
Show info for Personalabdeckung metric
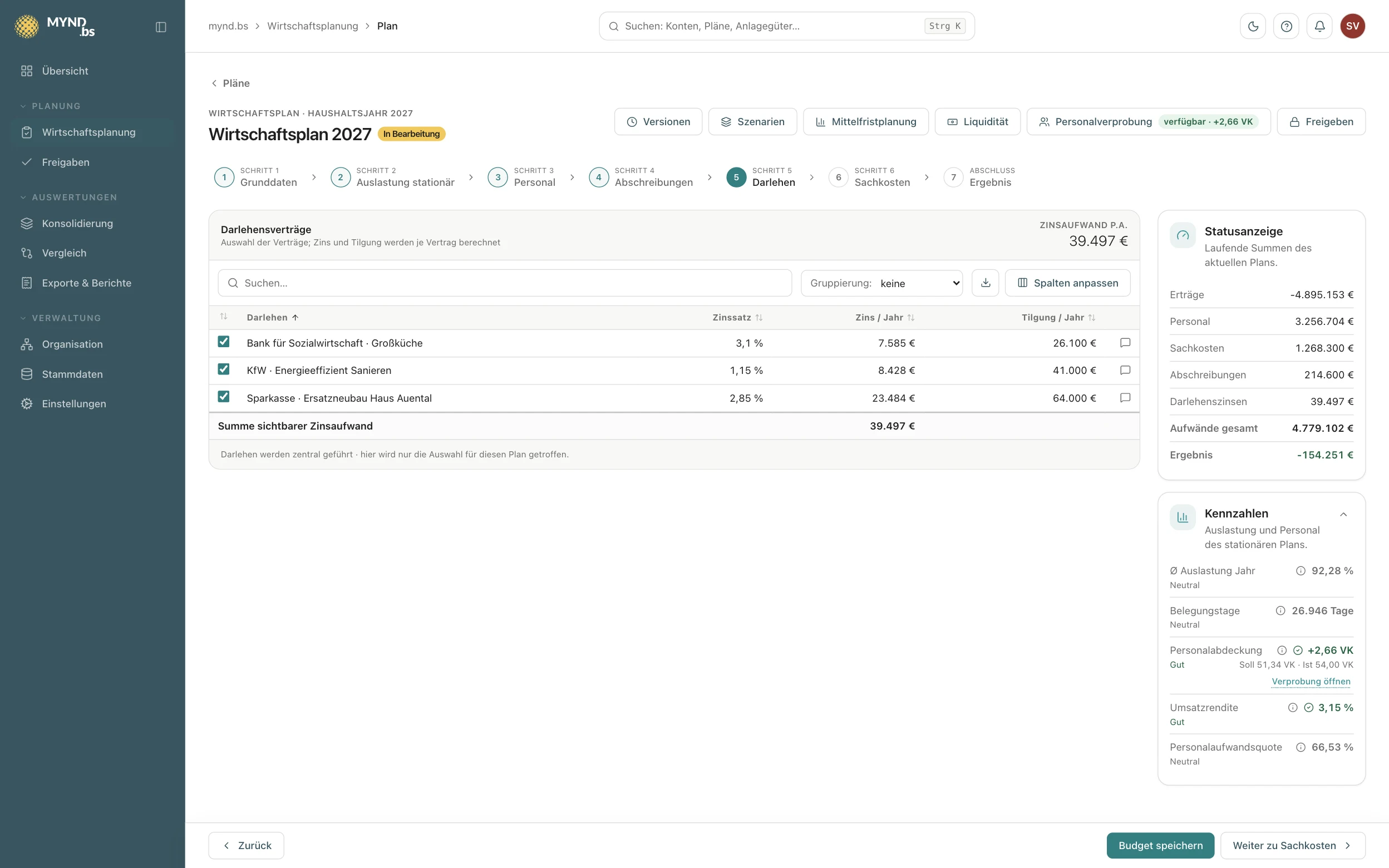[1282, 650]
